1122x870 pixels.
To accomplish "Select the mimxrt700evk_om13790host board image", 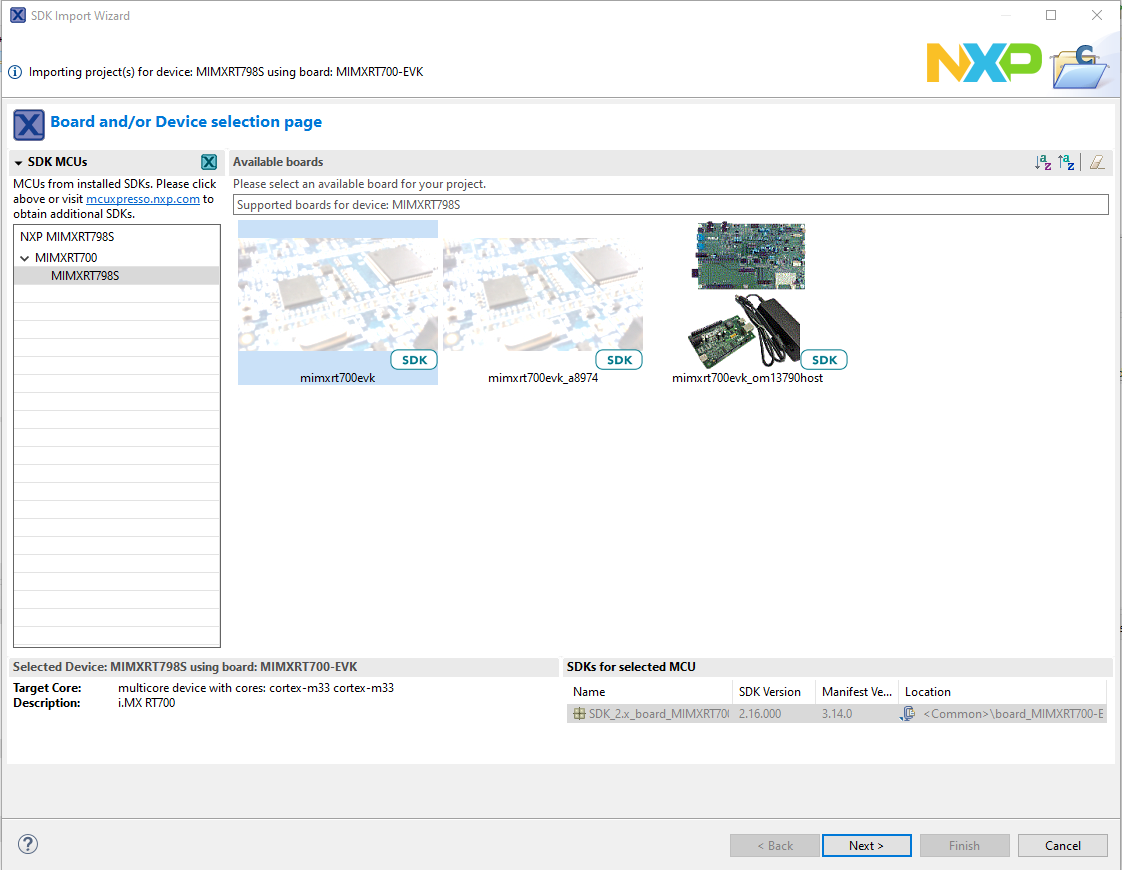I will click(x=750, y=295).
